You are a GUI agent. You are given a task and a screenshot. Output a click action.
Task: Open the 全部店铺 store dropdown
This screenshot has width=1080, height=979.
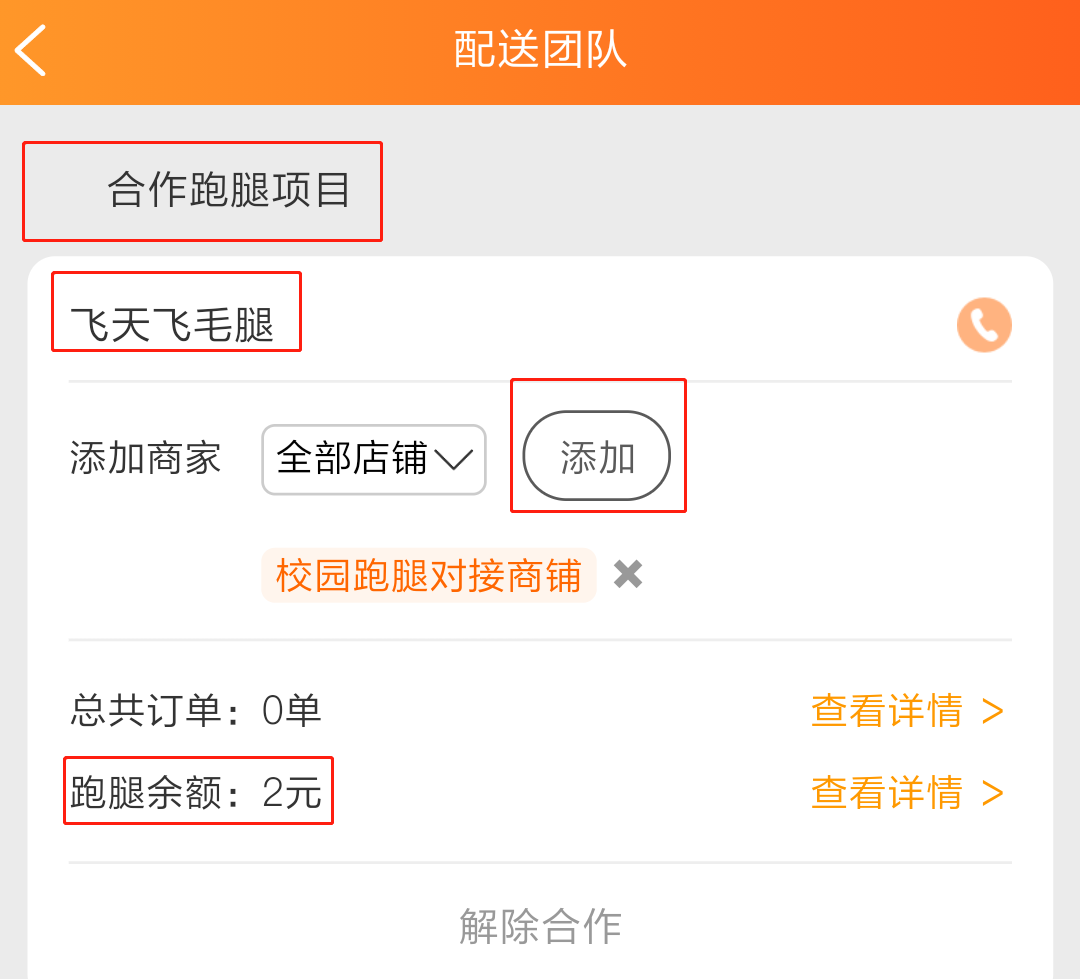373,459
